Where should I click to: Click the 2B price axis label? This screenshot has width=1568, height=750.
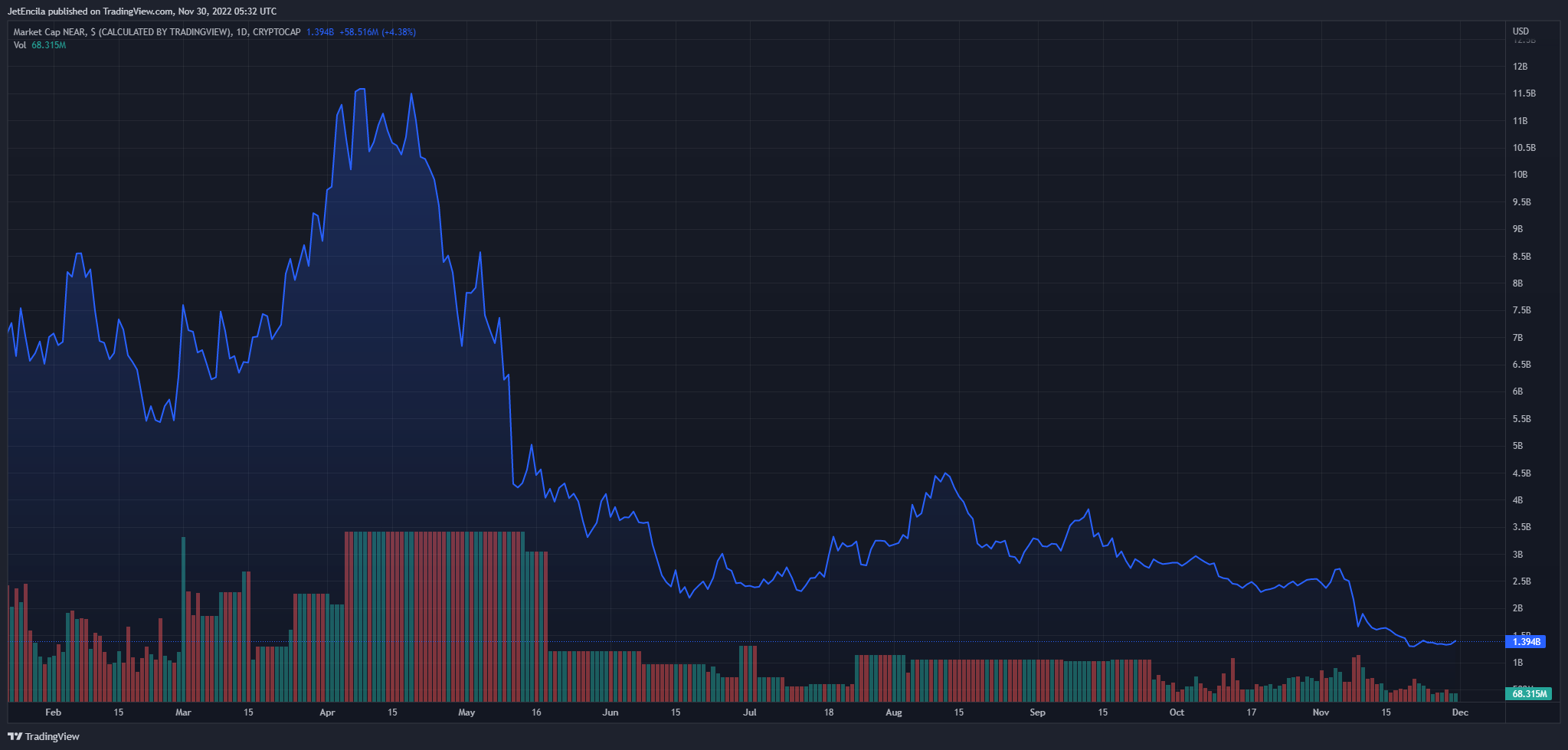[x=1517, y=608]
